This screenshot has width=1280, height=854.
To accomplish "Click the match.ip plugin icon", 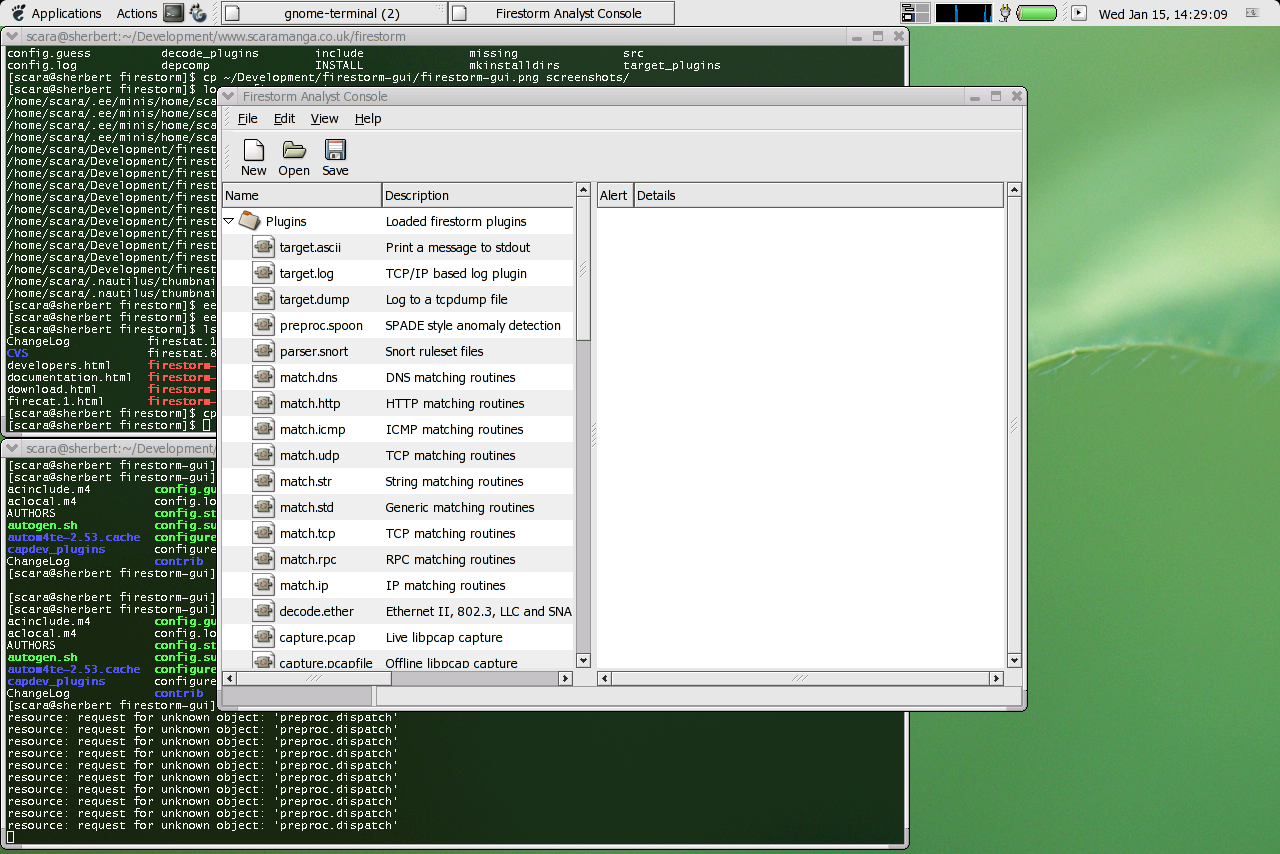I will (x=264, y=585).
